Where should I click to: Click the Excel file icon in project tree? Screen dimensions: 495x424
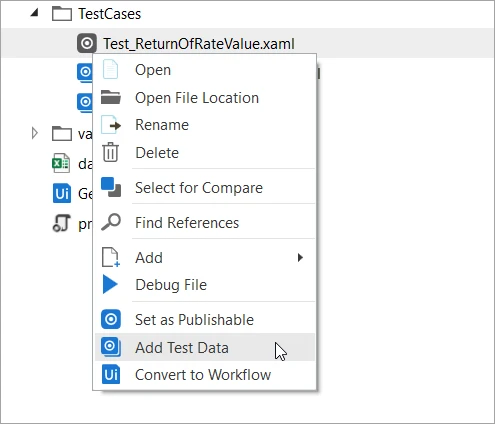[61, 163]
